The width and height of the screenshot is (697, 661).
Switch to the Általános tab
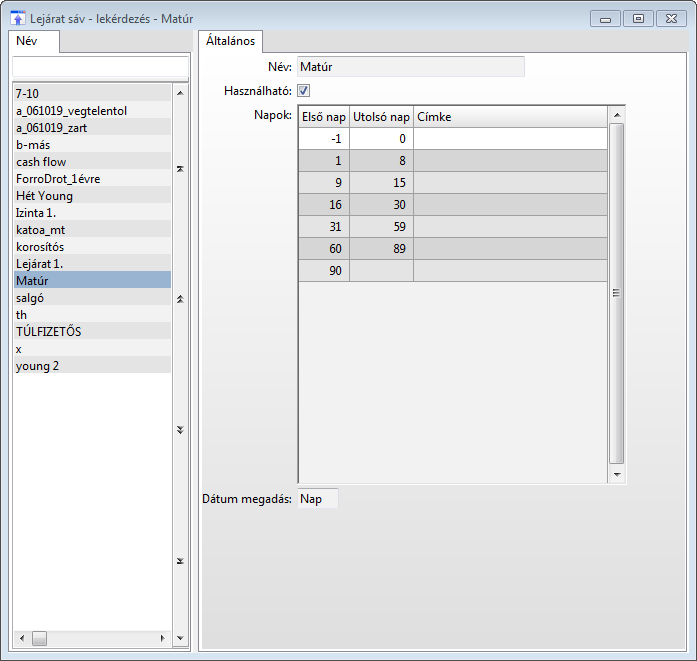pyautogui.click(x=229, y=41)
